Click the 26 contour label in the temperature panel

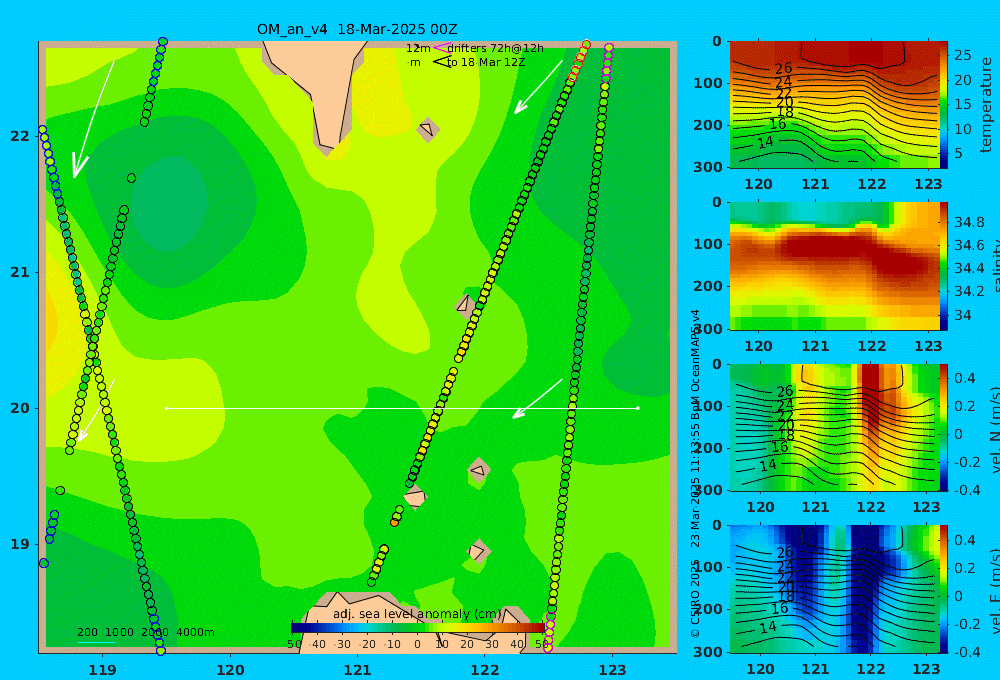click(x=783, y=68)
